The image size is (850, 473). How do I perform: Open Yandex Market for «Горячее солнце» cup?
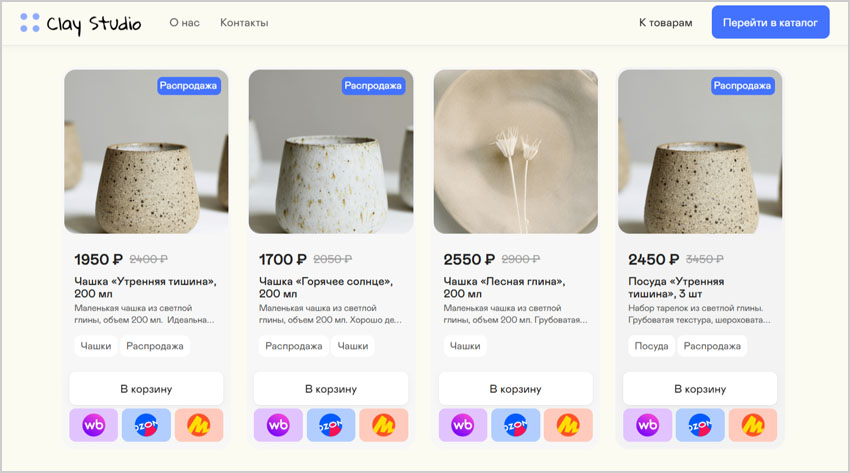(x=384, y=425)
